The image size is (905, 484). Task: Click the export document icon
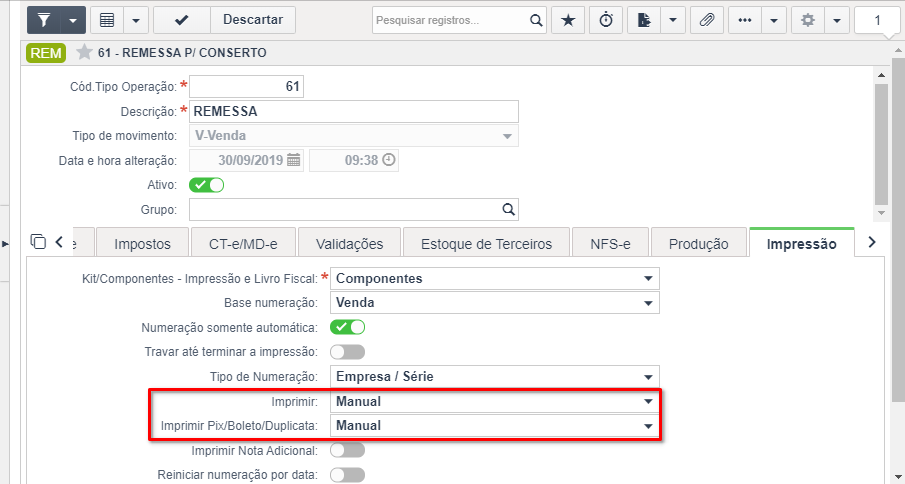click(x=644, y=20)
